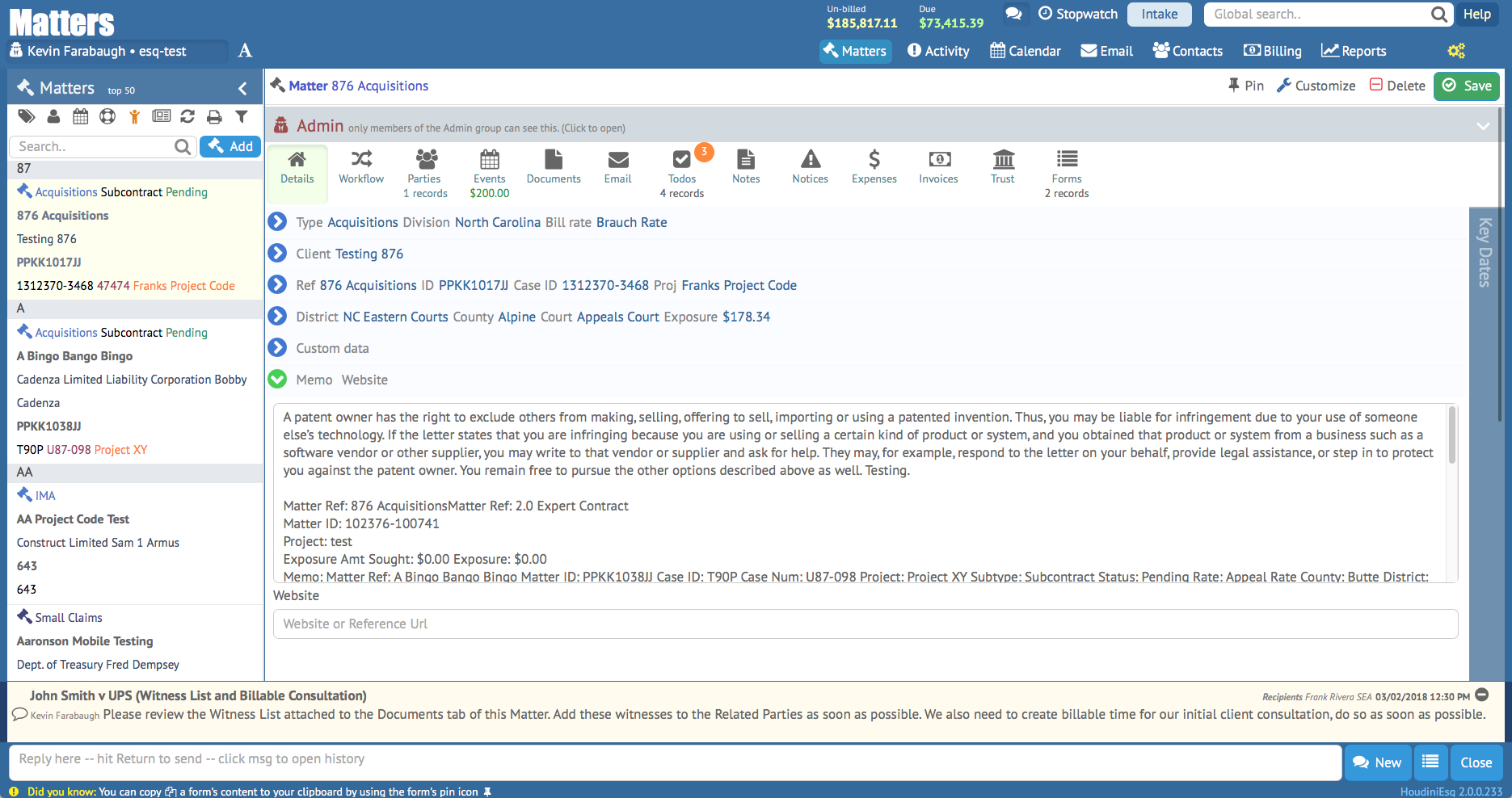Viewport: 1512px width, 798px height.
Task: Click the global search magnifier icon
Action: [x=1438, y=14]
